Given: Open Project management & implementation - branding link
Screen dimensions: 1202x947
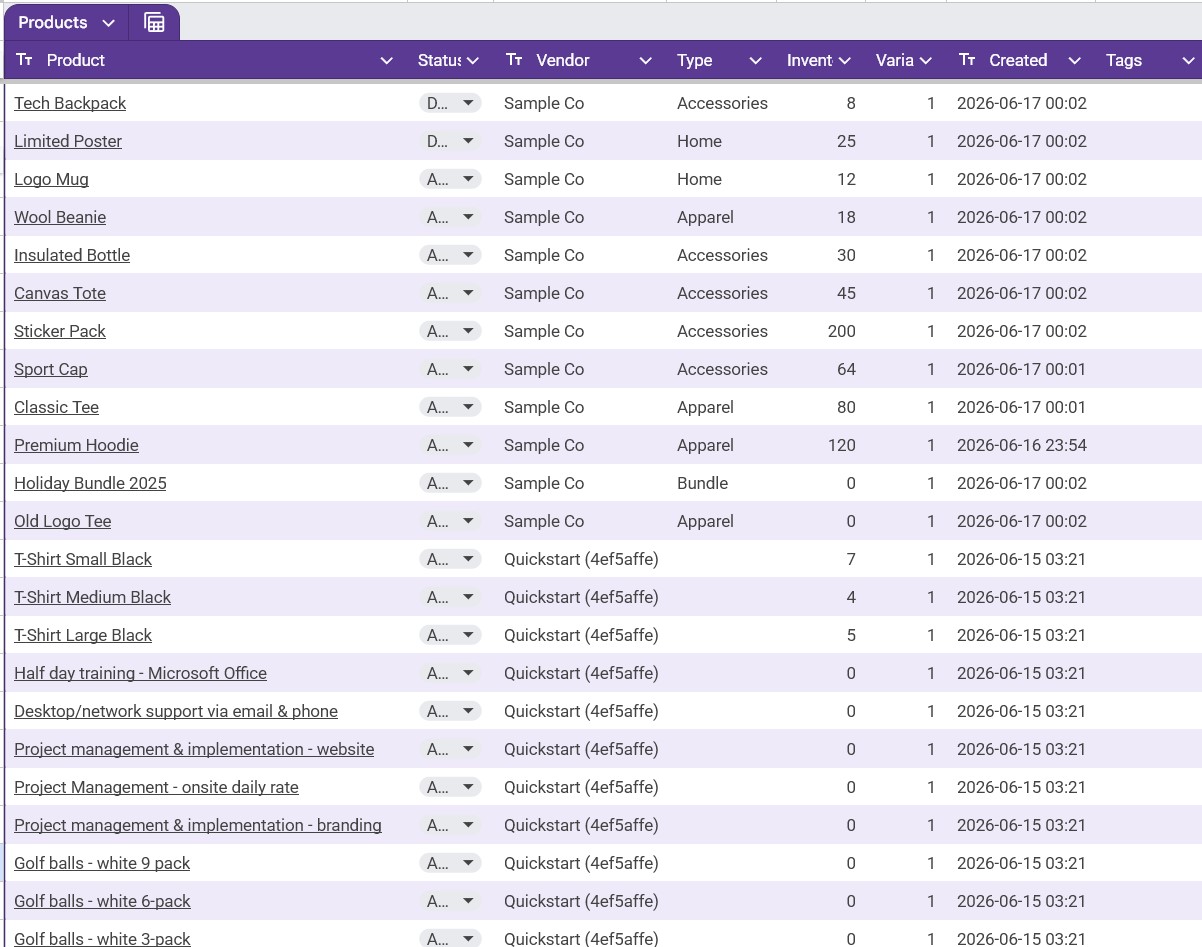Looking at the screenshot, I should pos(198,825).
